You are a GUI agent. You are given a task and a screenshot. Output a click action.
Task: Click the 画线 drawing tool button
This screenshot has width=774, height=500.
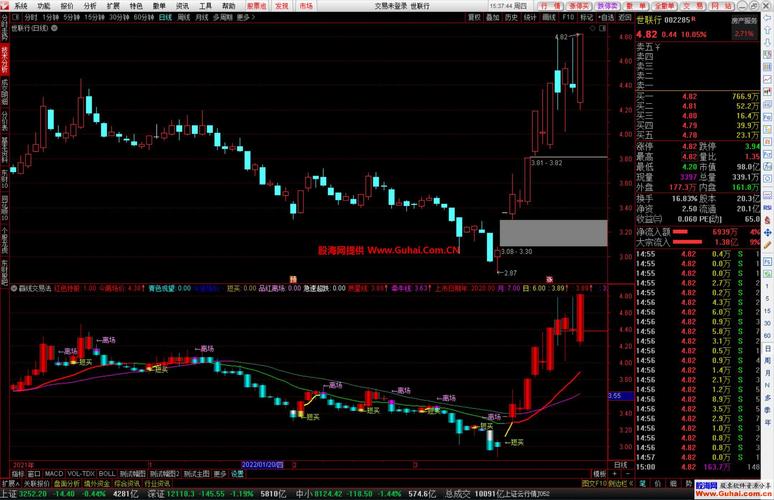coord(550,17)
